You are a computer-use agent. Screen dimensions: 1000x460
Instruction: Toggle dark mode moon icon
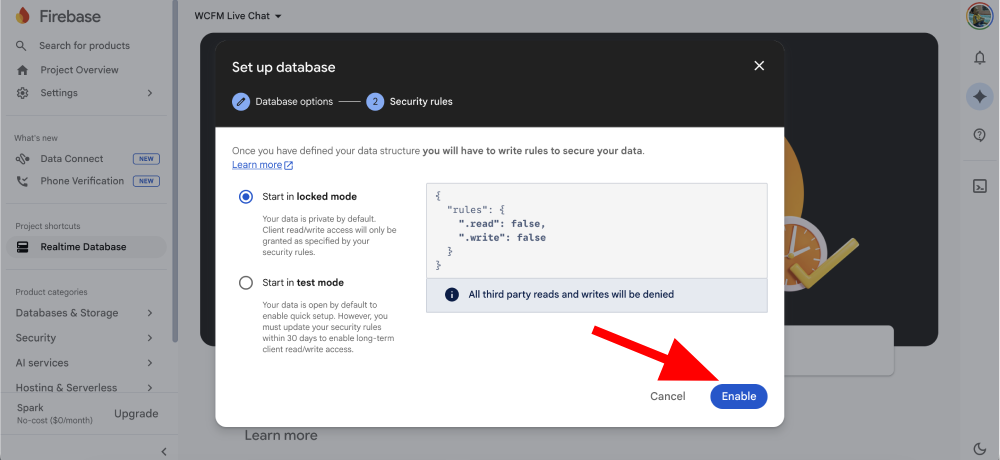tap(980, 448)
